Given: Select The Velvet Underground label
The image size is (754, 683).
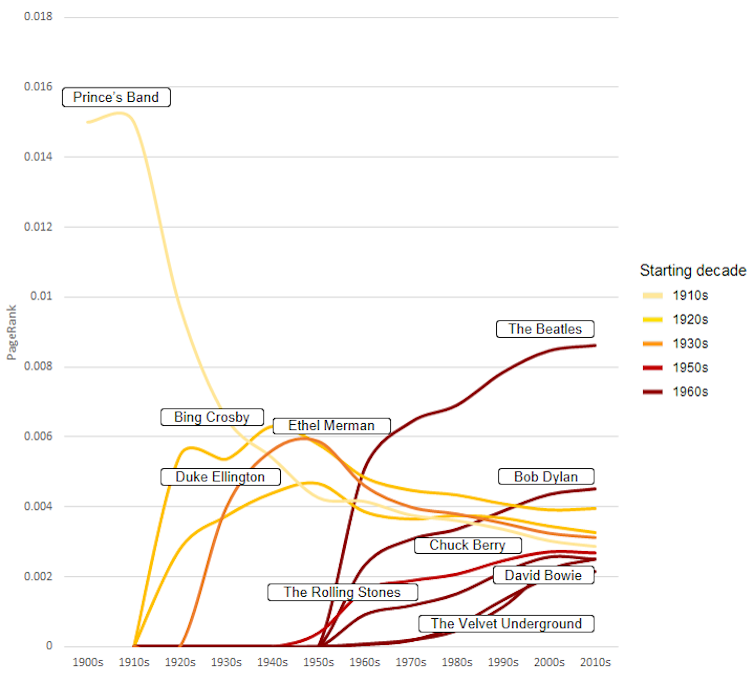Looking at the screenshot, I should pyautogui.click(x=506, y=624).
